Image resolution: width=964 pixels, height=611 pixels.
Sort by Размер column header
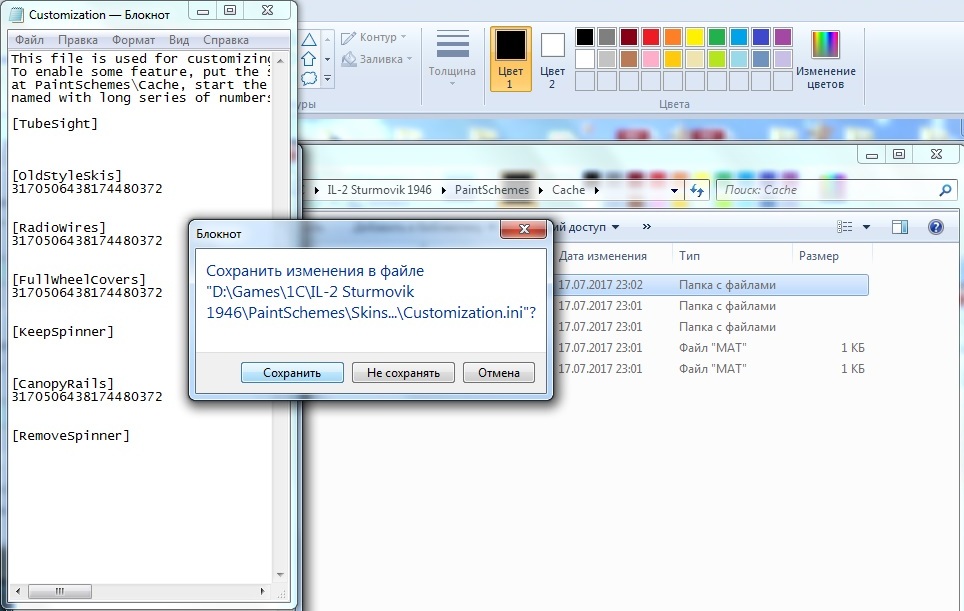(818, 256)
